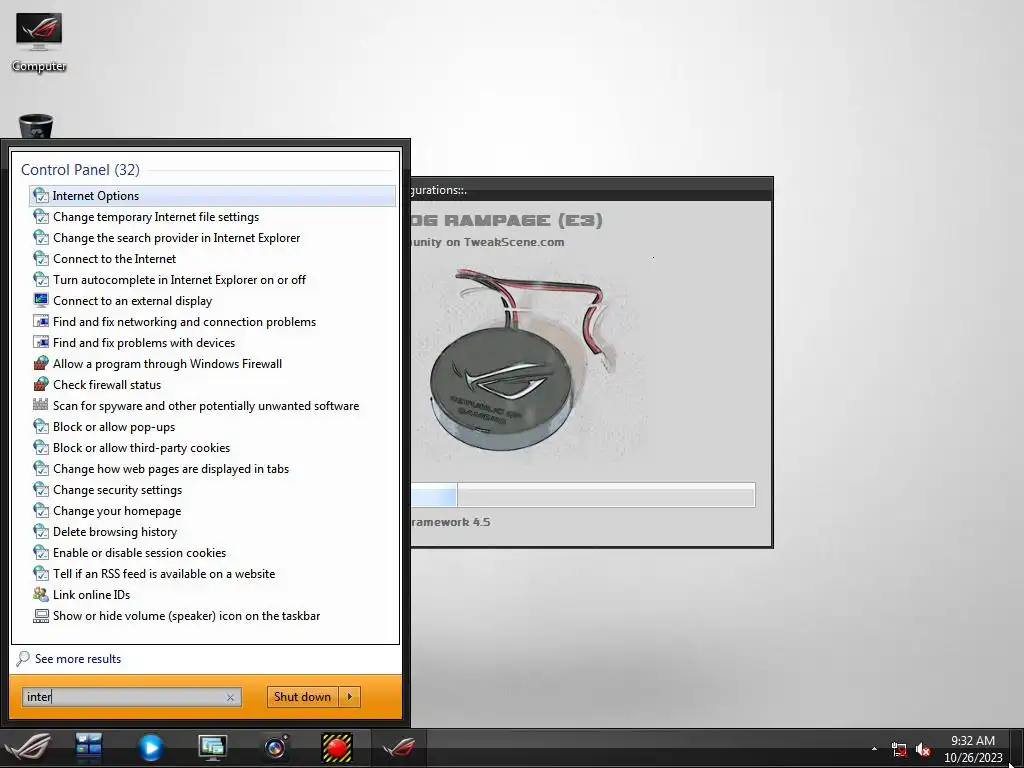Select Tell if an RSS feed is available
This screenshot has width=1024, height=768.
pyautogui.click(x=212, y=574)
